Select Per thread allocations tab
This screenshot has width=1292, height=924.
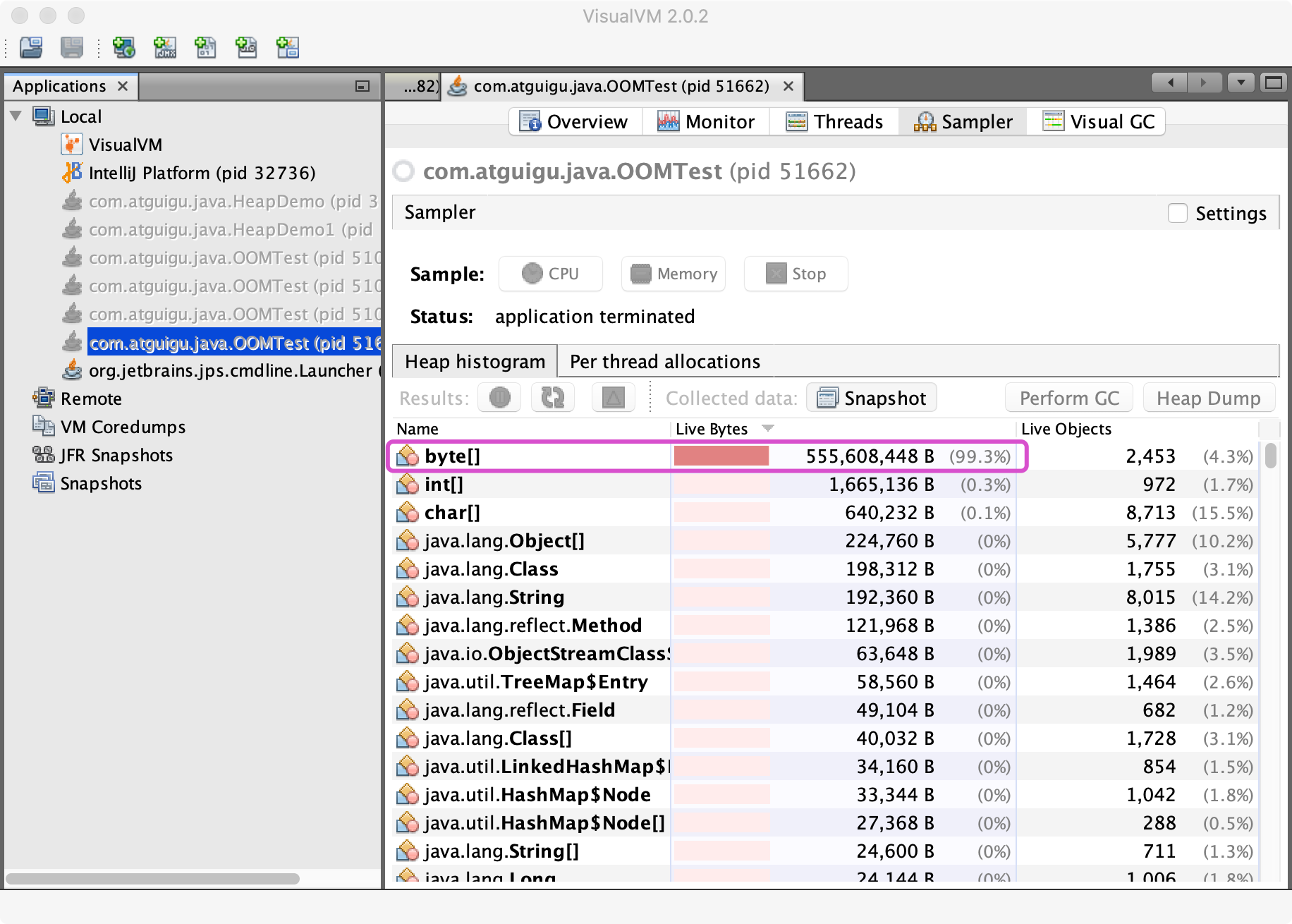click(664, 362)
